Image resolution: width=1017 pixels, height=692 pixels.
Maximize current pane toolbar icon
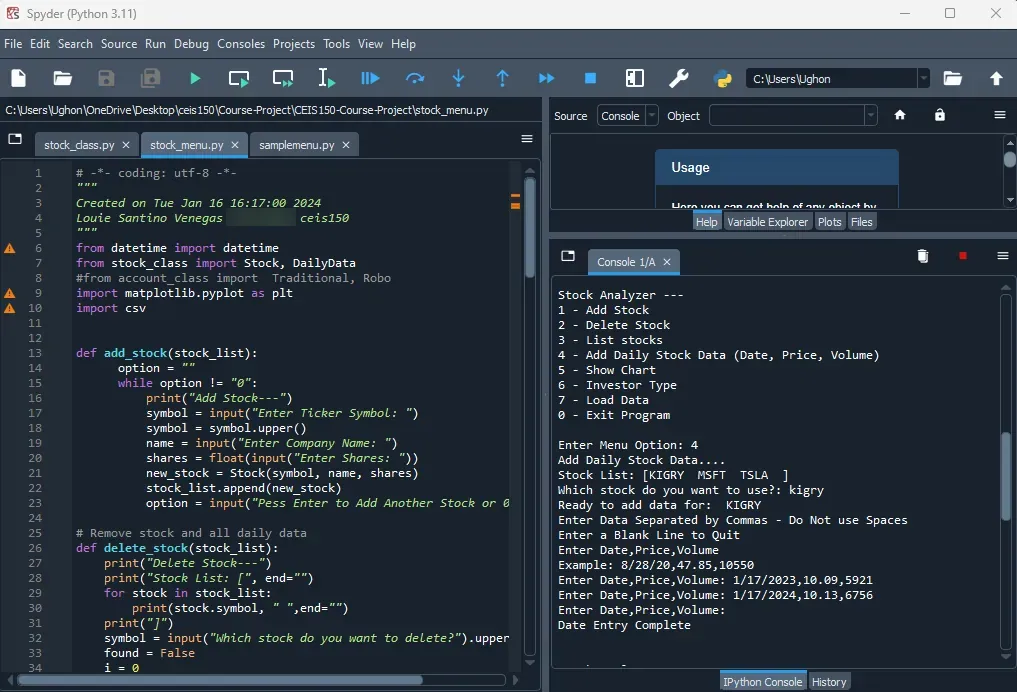tap(635, 78)
